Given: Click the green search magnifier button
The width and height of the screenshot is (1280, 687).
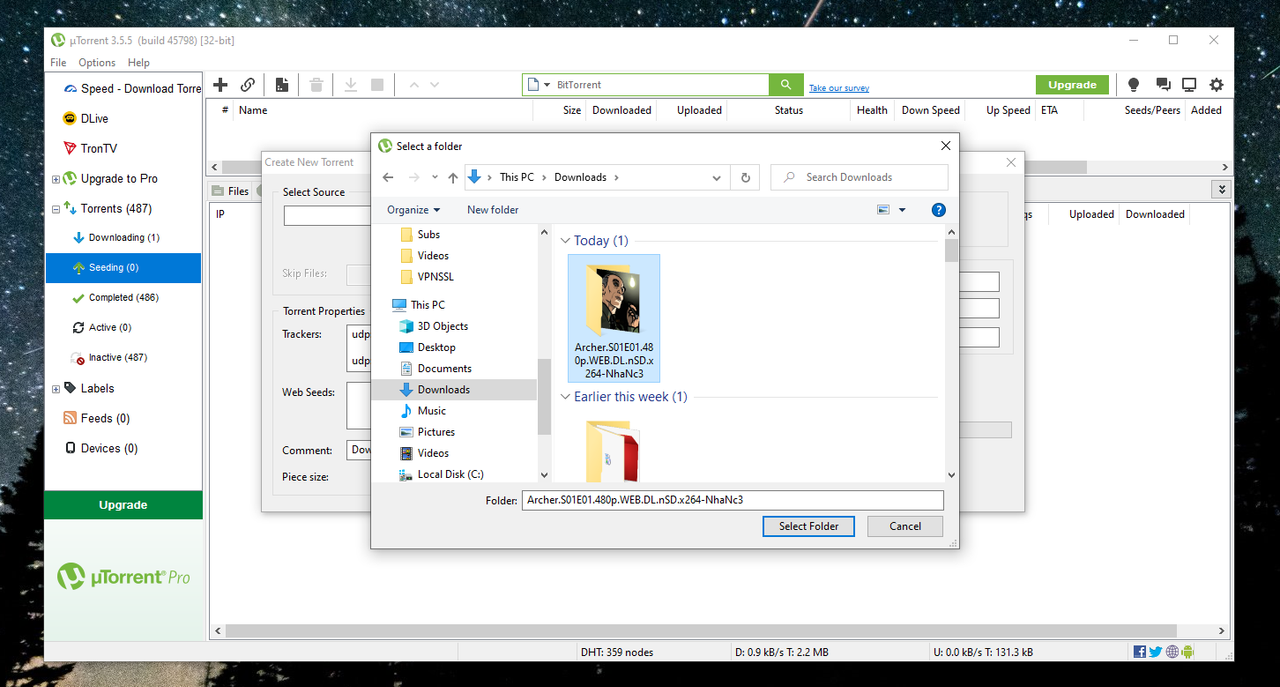Looking at the screenshot, I should click(785, 85).
